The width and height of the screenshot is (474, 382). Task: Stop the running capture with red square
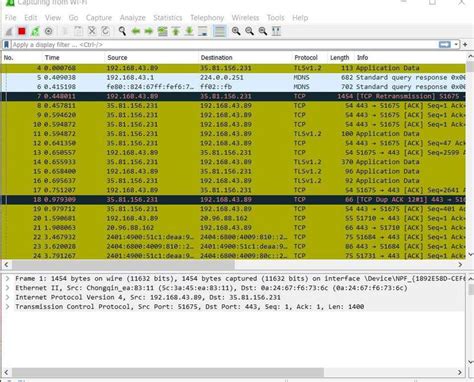pos(22,31)
